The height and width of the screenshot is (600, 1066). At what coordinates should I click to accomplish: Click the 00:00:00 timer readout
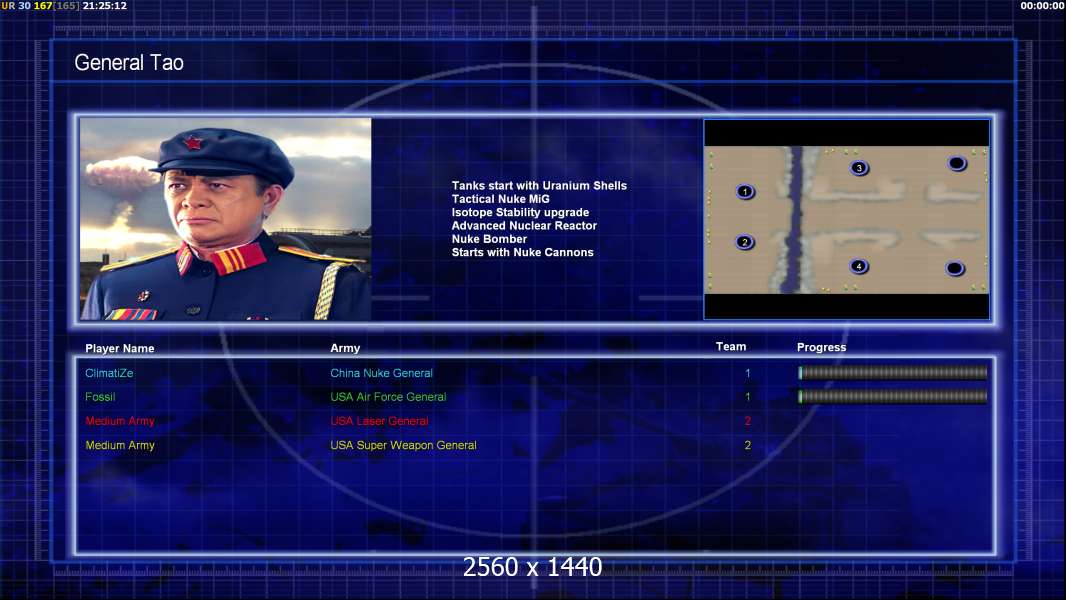[1042, 5]
